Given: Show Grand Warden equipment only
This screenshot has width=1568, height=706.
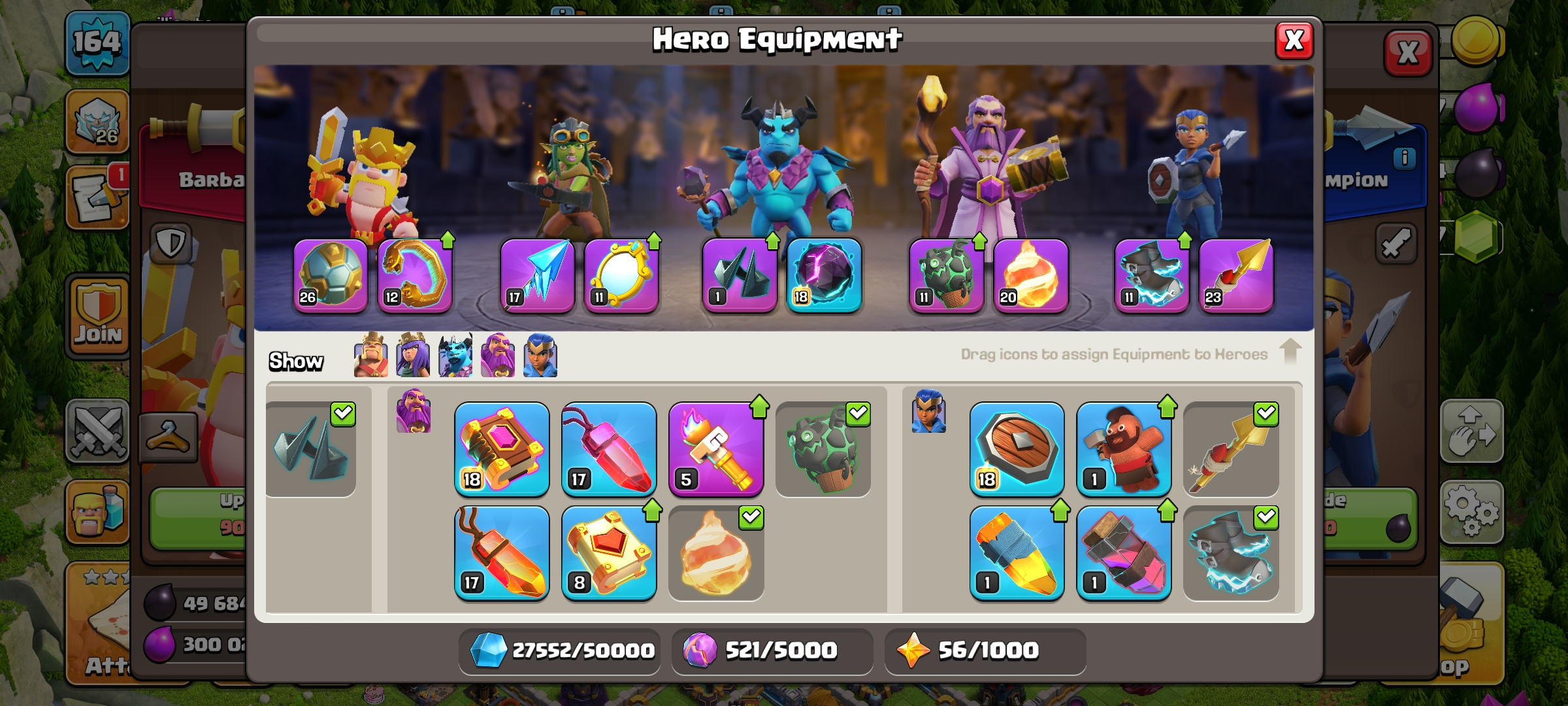Looking at the screenshot, I should point(498,356).
